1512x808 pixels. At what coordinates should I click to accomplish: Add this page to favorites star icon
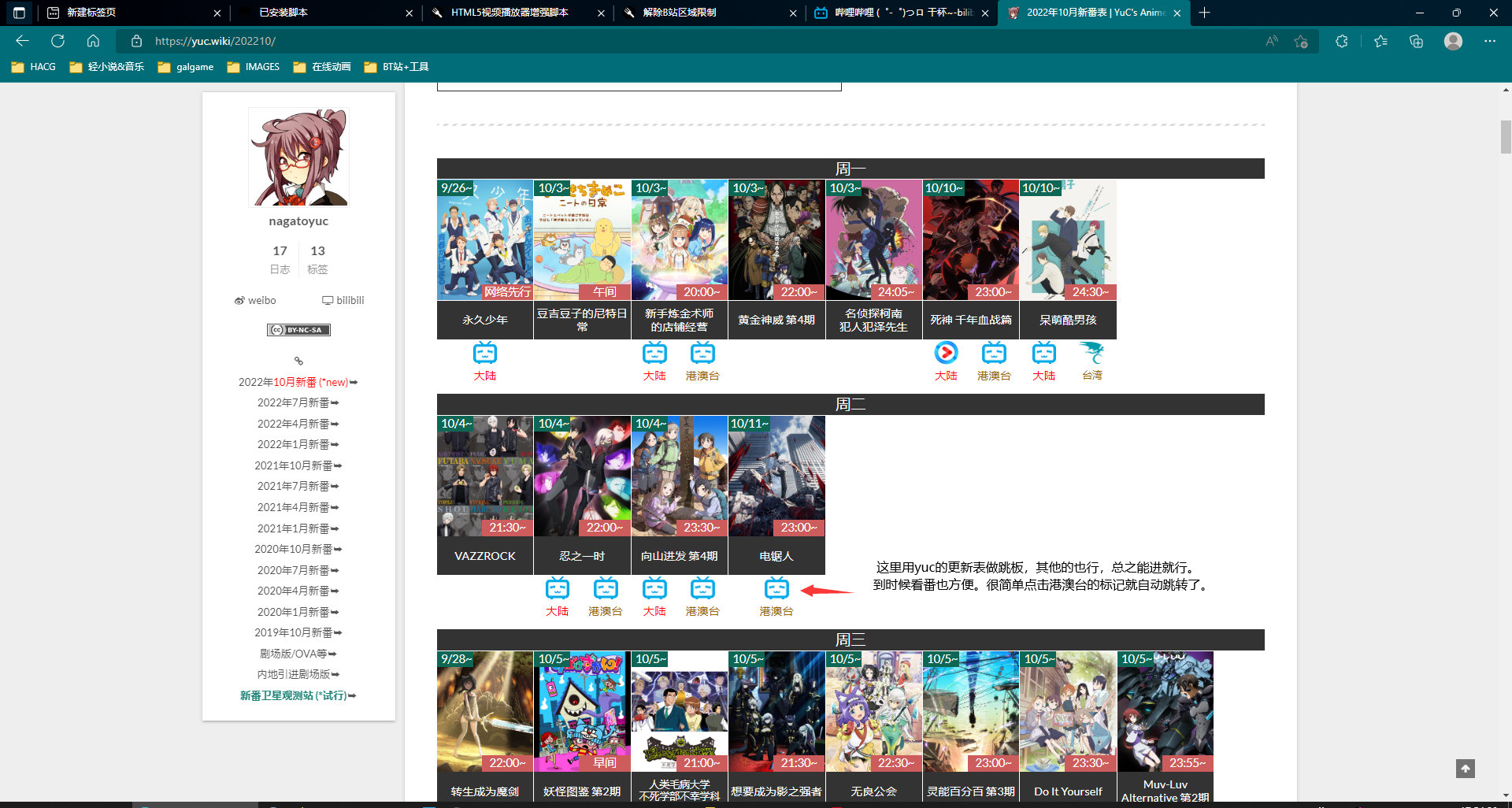coord(1301,41)
